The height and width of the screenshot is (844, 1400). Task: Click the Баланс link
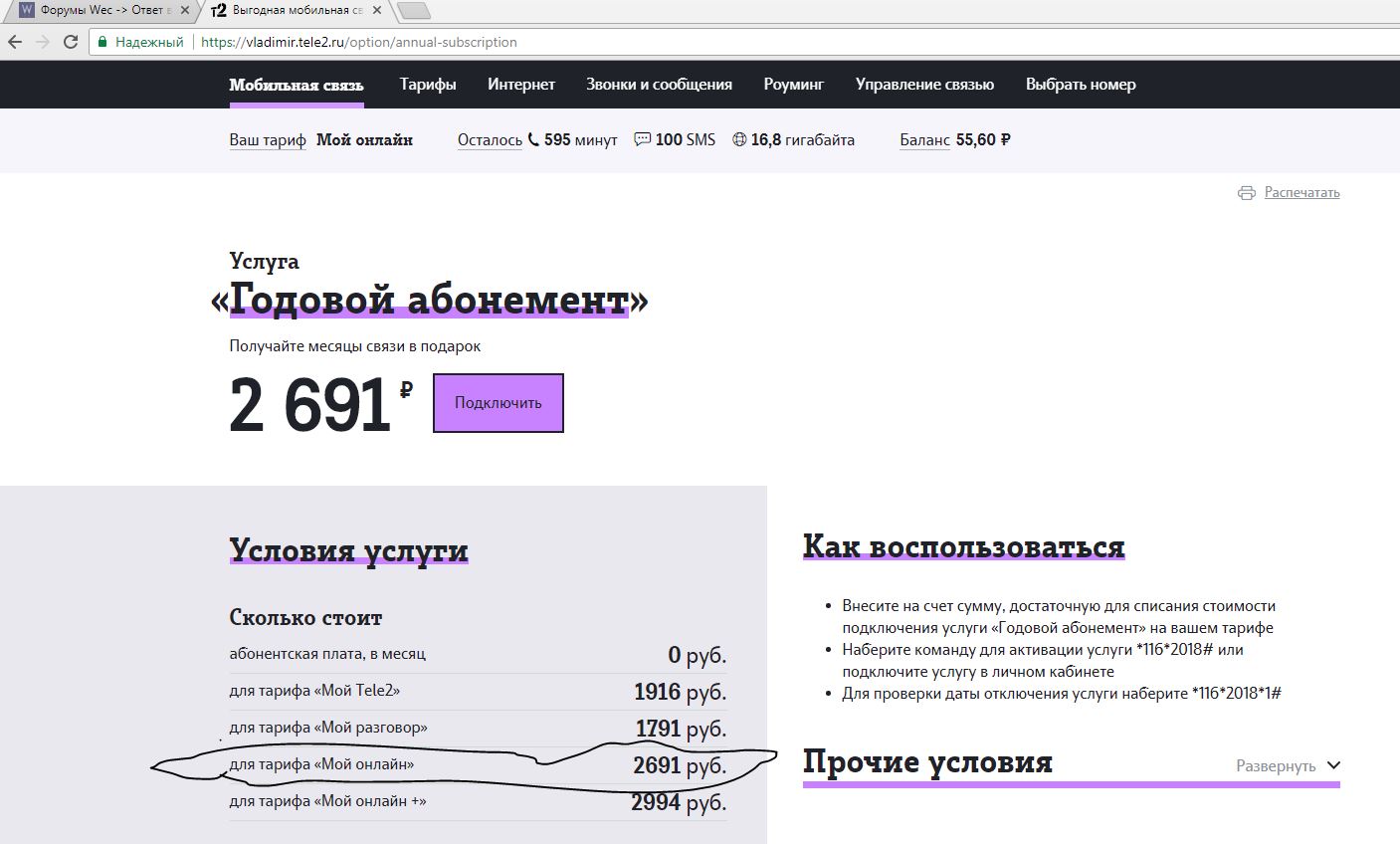[x=924, y=140]
